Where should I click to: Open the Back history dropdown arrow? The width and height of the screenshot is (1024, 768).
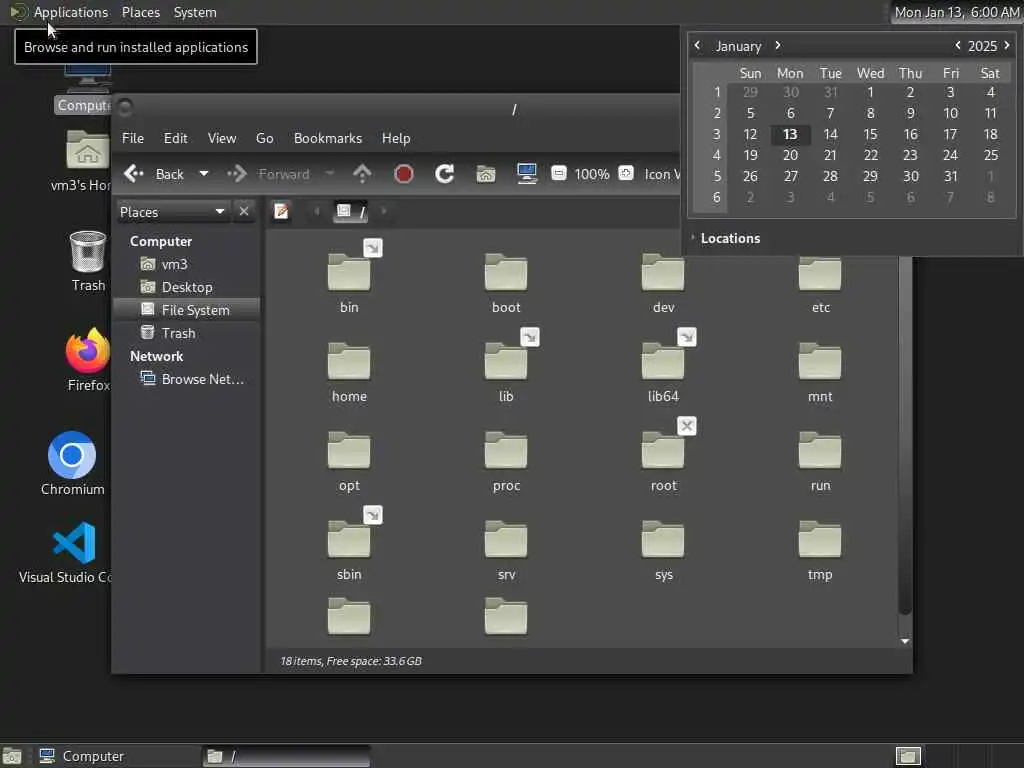pos(204,174)
